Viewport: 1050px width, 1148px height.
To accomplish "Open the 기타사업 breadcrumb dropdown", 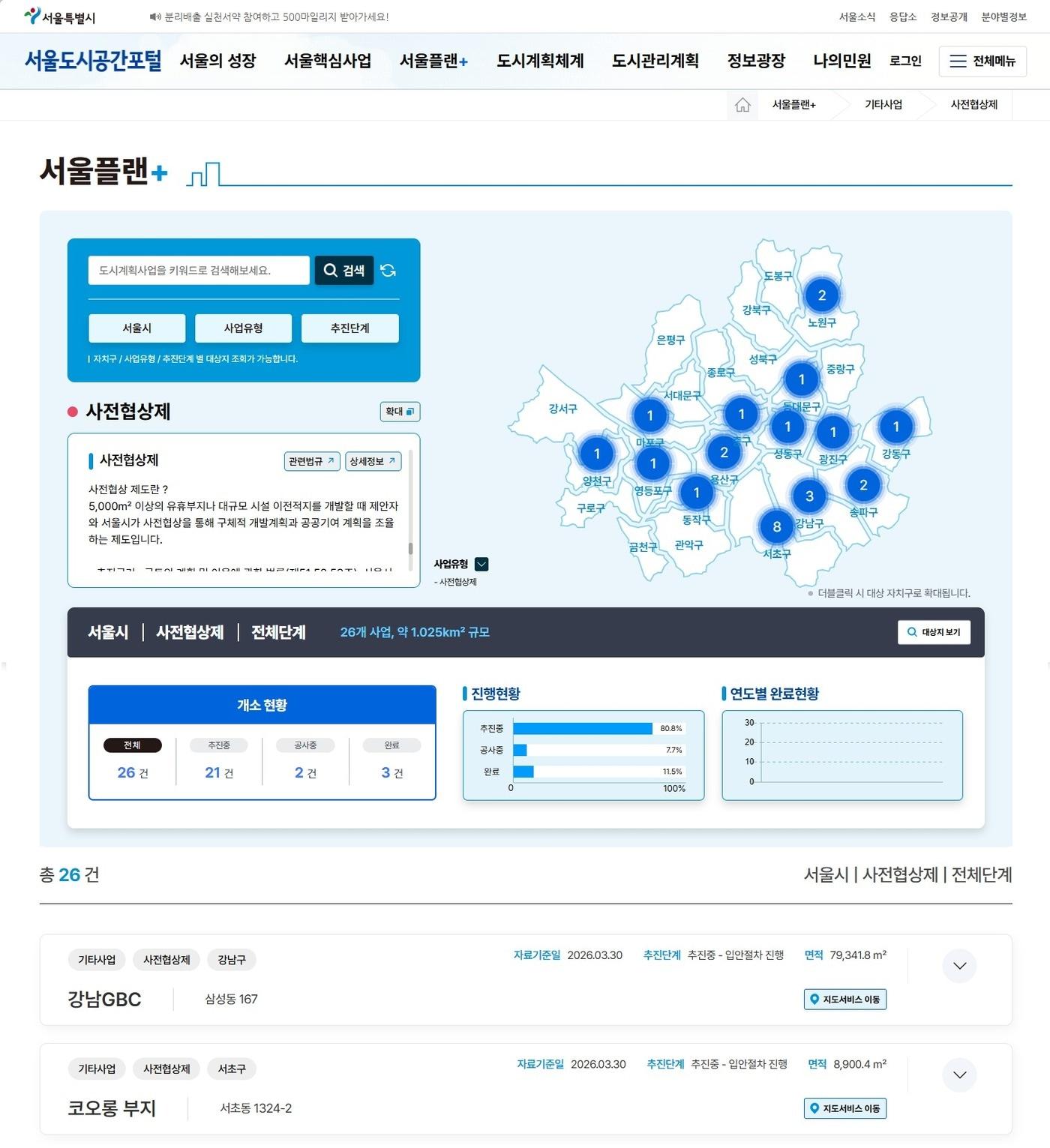I will coord(883,105).
